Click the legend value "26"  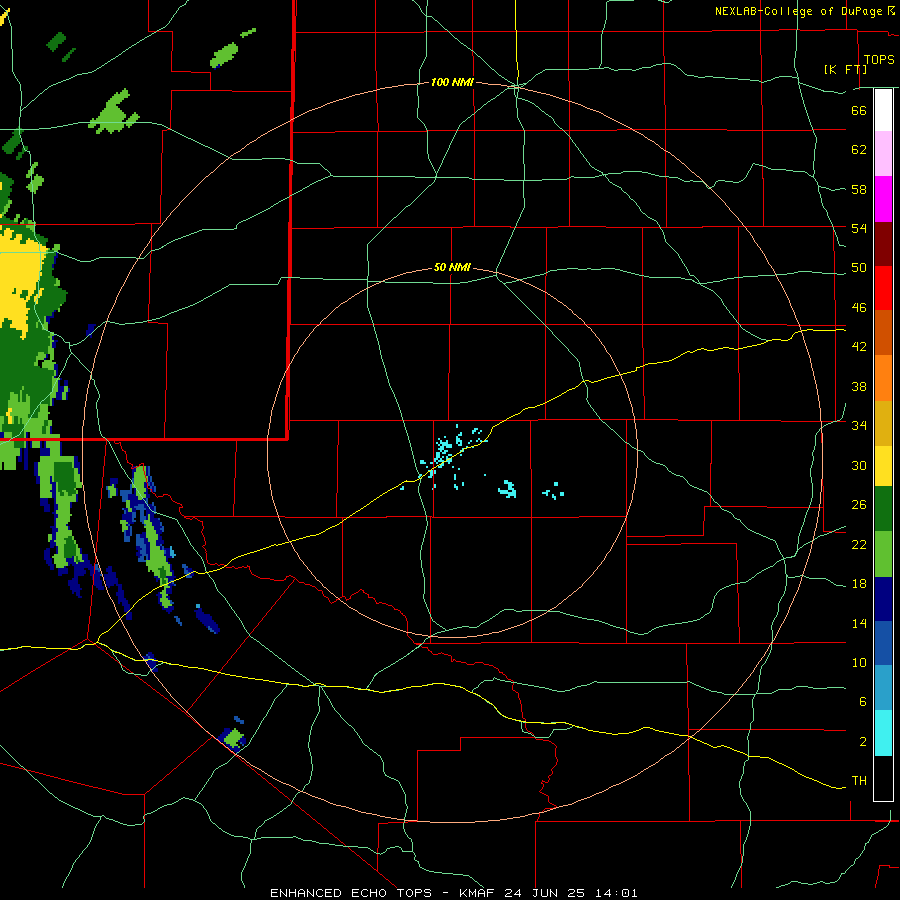(859, 505)
